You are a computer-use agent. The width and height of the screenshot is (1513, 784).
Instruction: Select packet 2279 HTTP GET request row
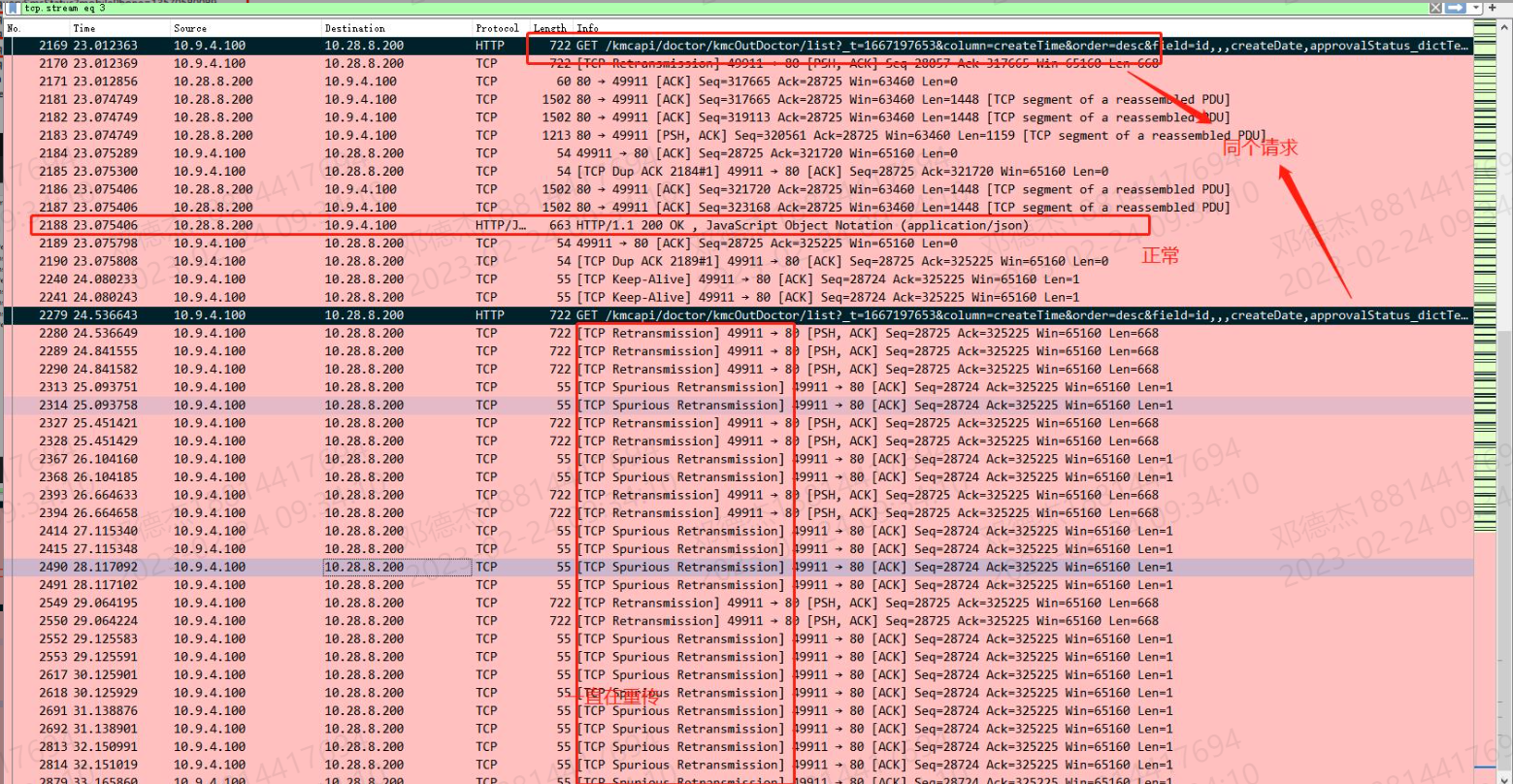[738, 315]
